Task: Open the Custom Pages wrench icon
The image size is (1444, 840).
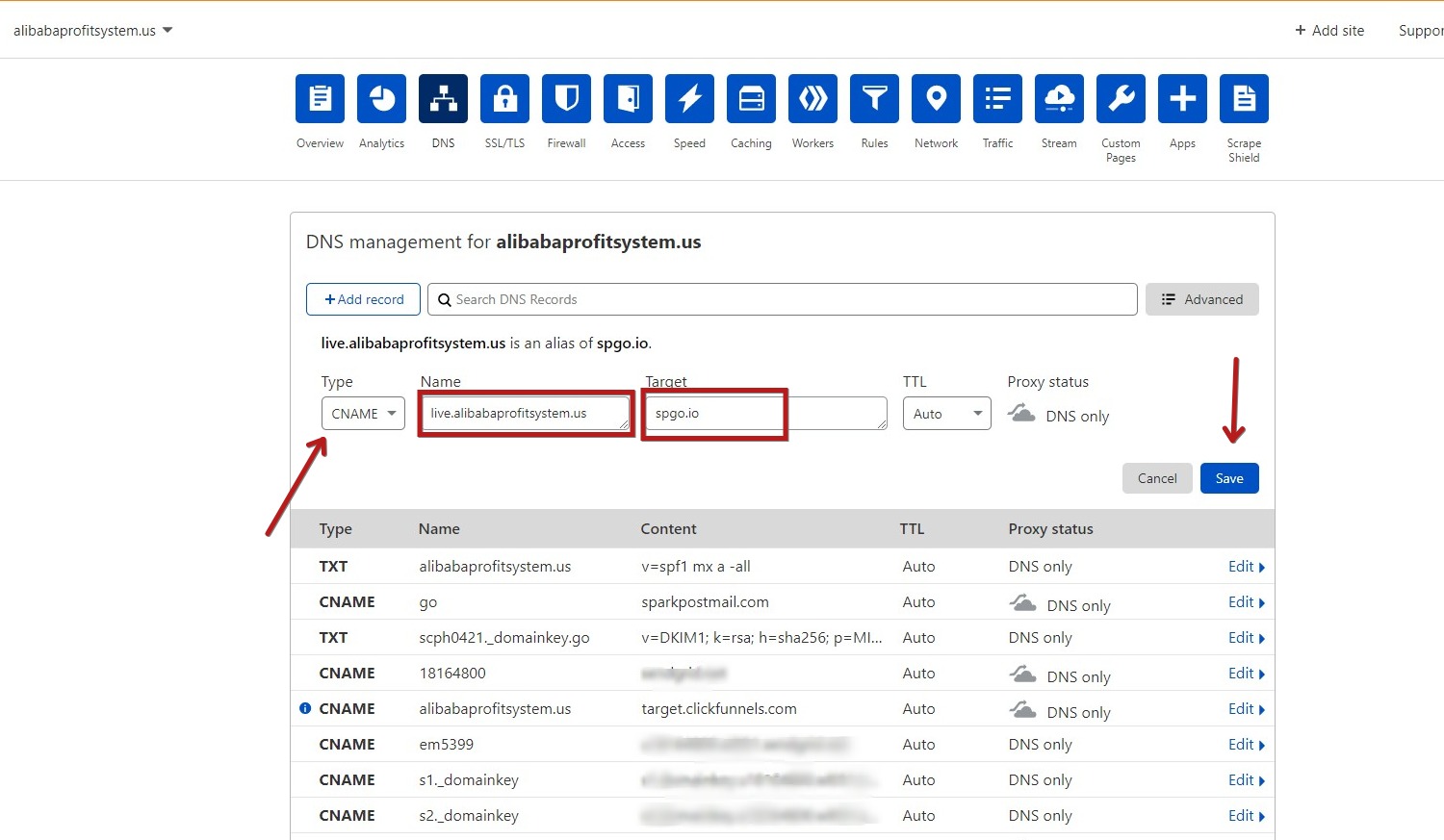Action: click(1121, 98)
